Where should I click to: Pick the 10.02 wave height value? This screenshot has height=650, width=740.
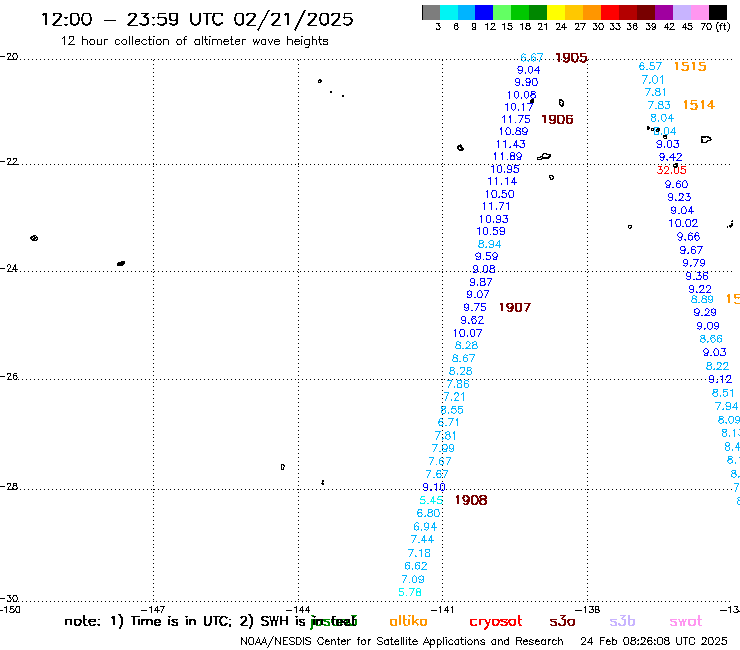pos(683,223)
